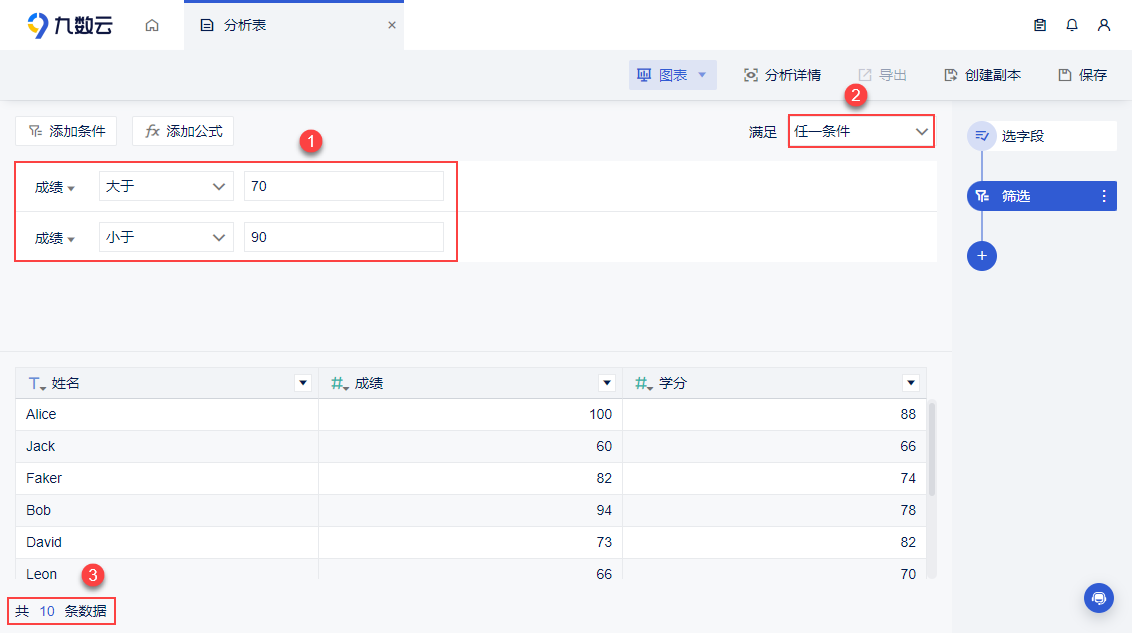Expand the 大于 operator dropdown
The height and width of the screenshot is (633, 1132).
click(x=166, y=186)
